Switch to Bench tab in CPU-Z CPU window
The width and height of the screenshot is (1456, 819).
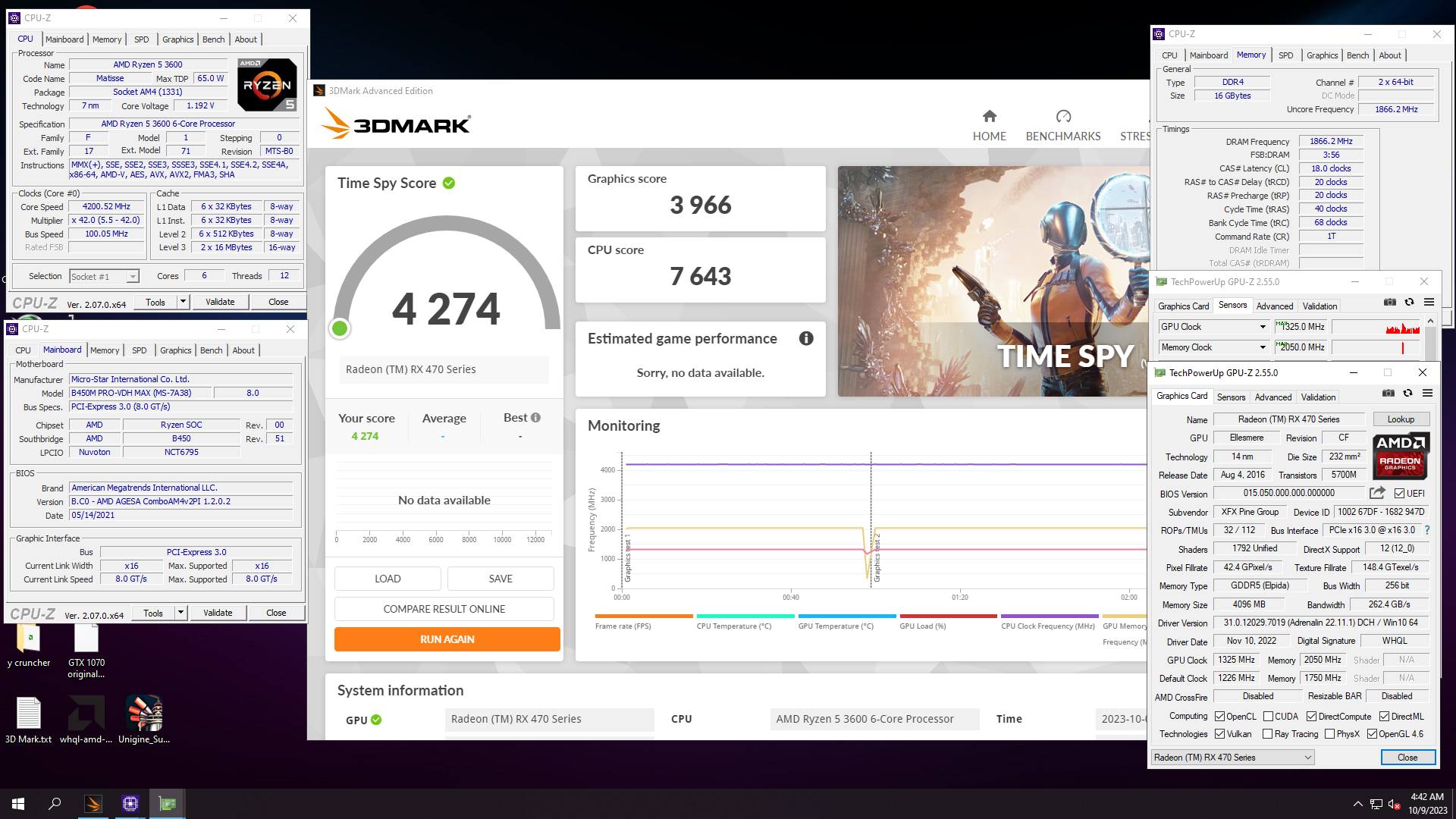[x=214, y=39]
